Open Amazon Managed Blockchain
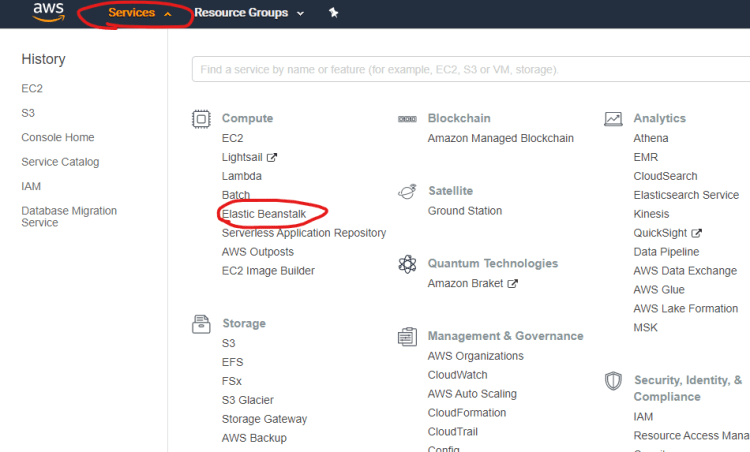 tap(501, 138)
